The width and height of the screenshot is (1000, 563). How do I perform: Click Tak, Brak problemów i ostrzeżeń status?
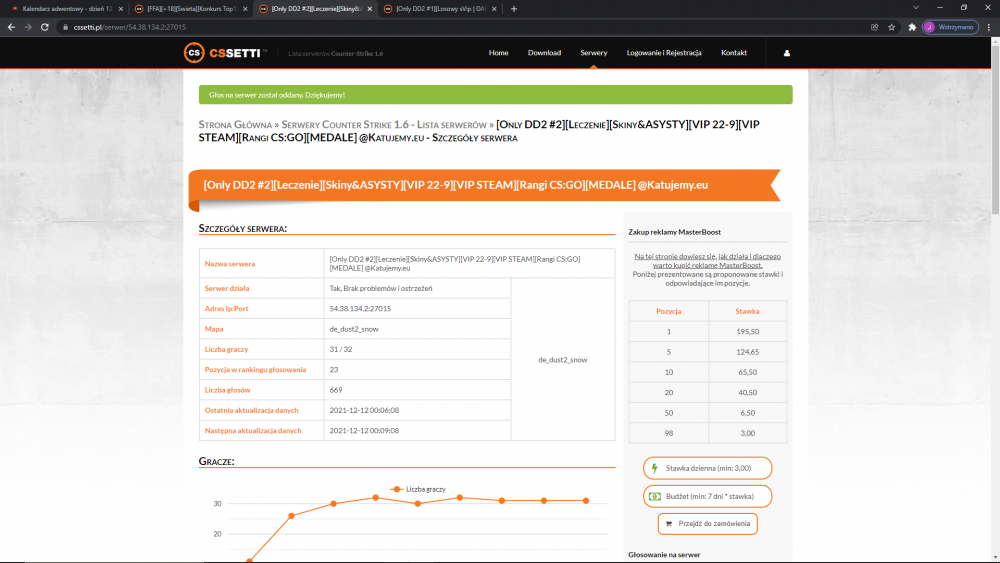click(381, 288)
